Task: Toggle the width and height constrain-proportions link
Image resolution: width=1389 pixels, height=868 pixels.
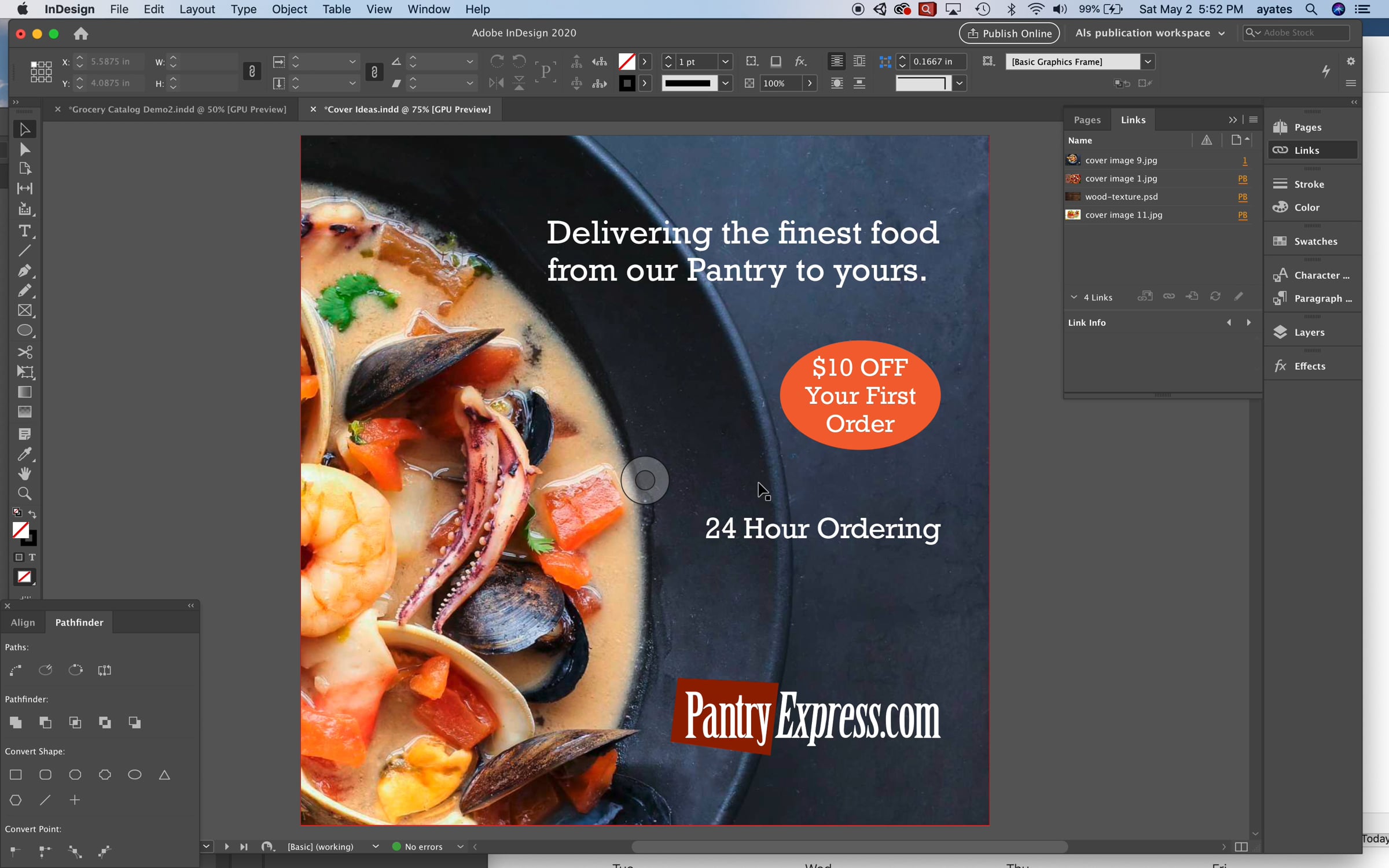Action: (x=252, y=72)
